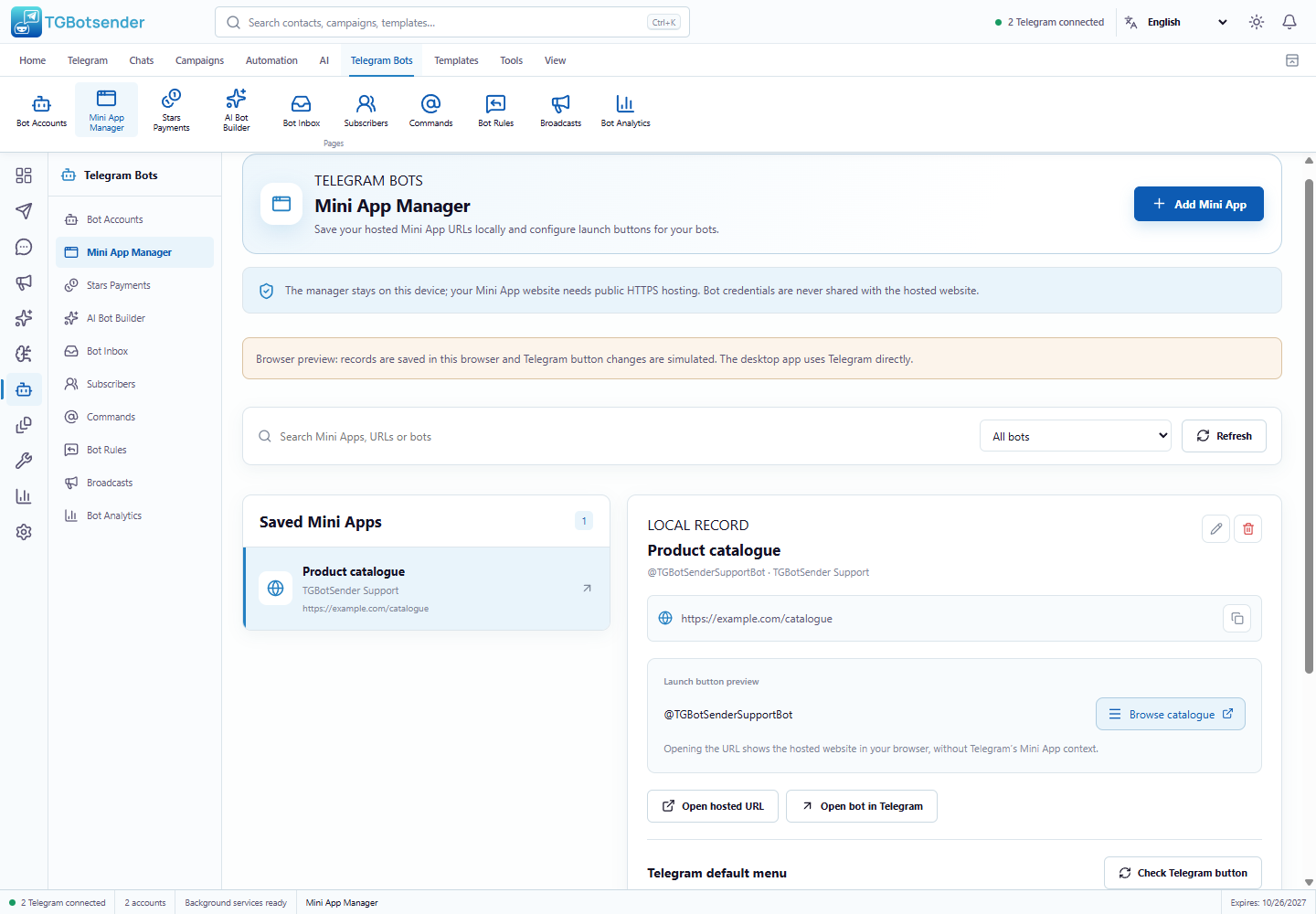Open Bot Inbox ribbon icon
Image resolution: width=1316 pixels, height=914 pixels.
[302, 111]
